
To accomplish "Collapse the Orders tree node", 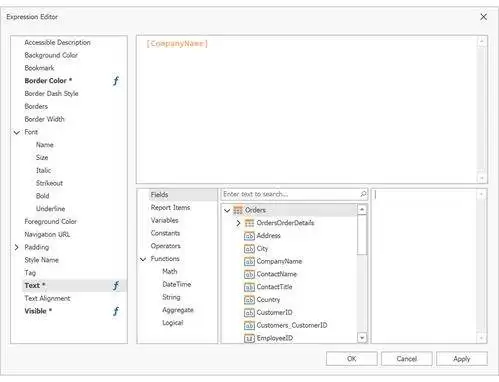I will [227, 210].
